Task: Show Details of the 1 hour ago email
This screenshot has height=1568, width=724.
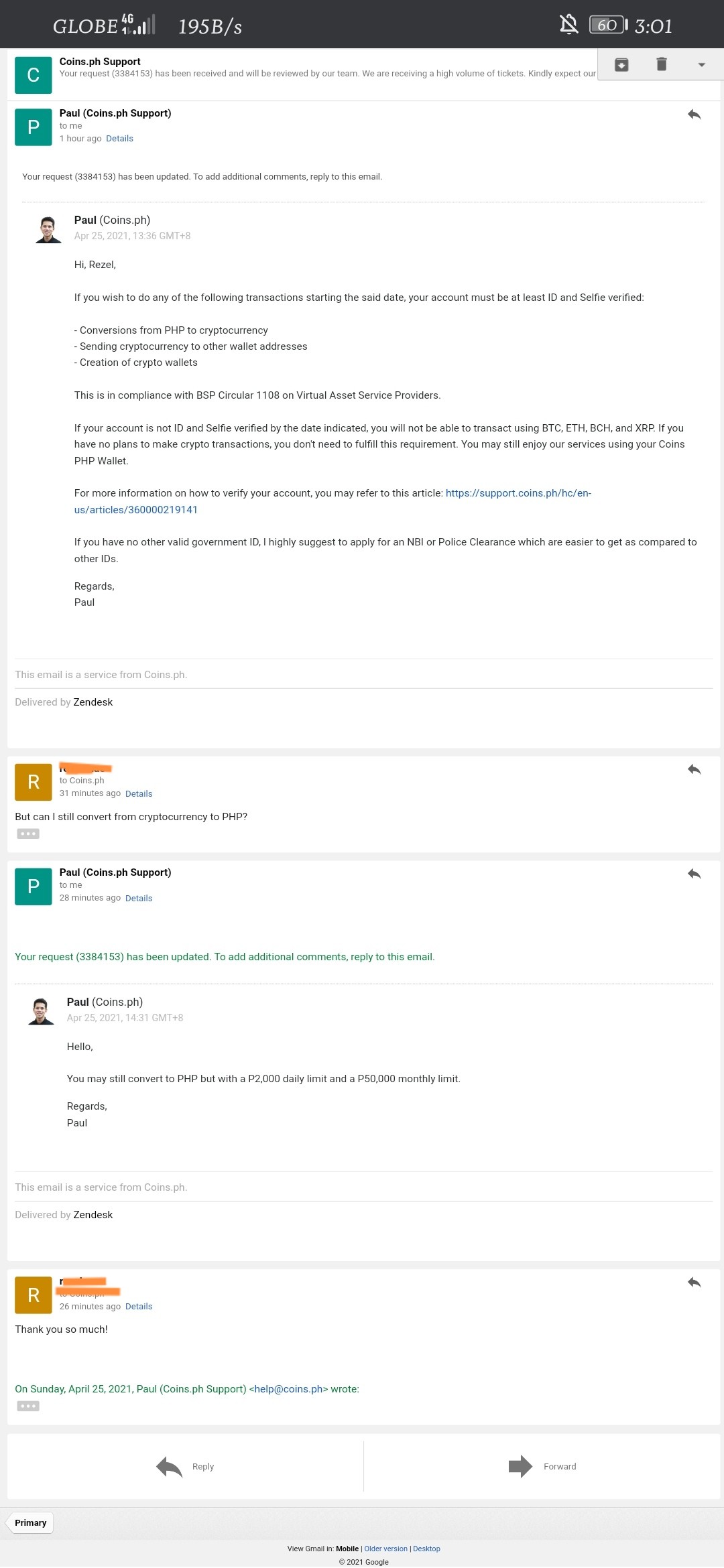Action: [119, 139]
